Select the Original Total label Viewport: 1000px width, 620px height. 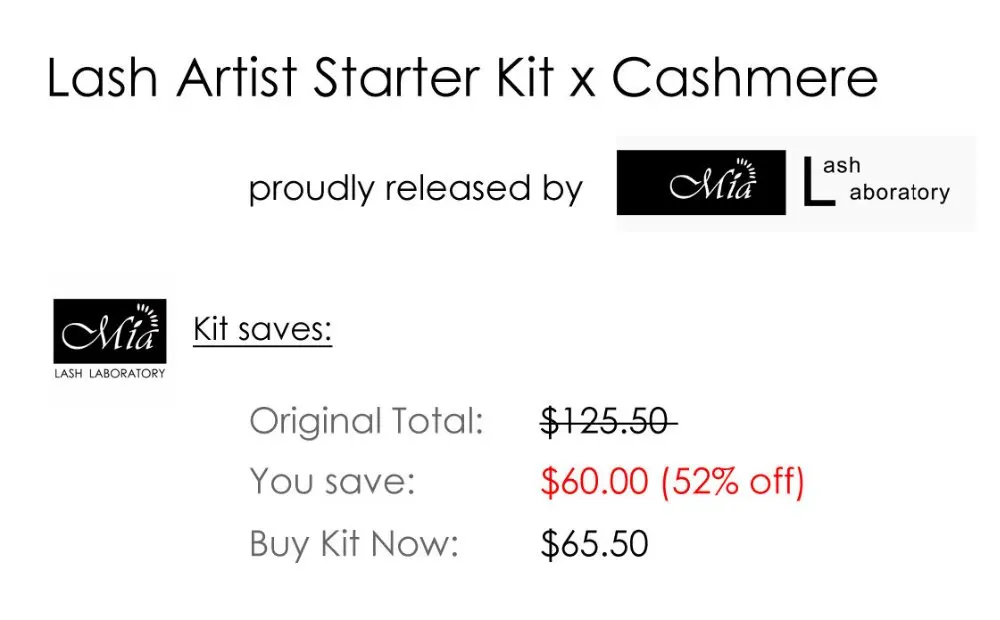366,421
